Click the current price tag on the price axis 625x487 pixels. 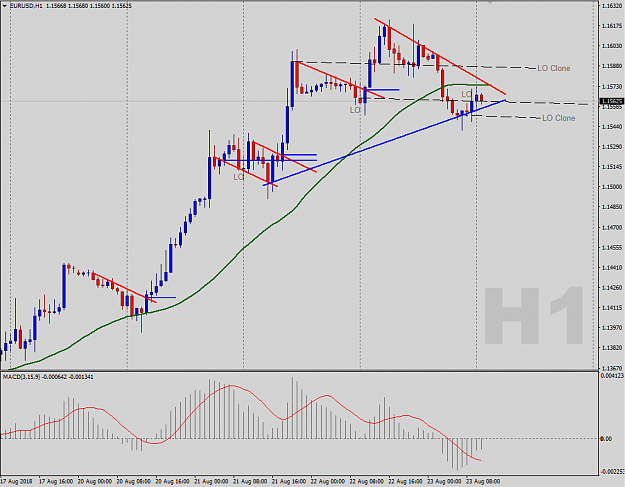point(612,102)
